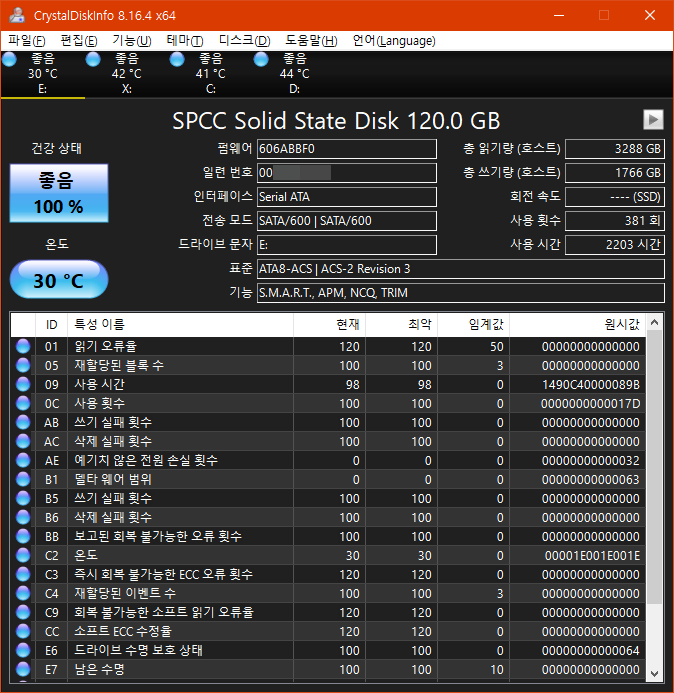
Task: Click the standard field ATA8-ACS | ACS-2 Revision 3
Action: 461,269
